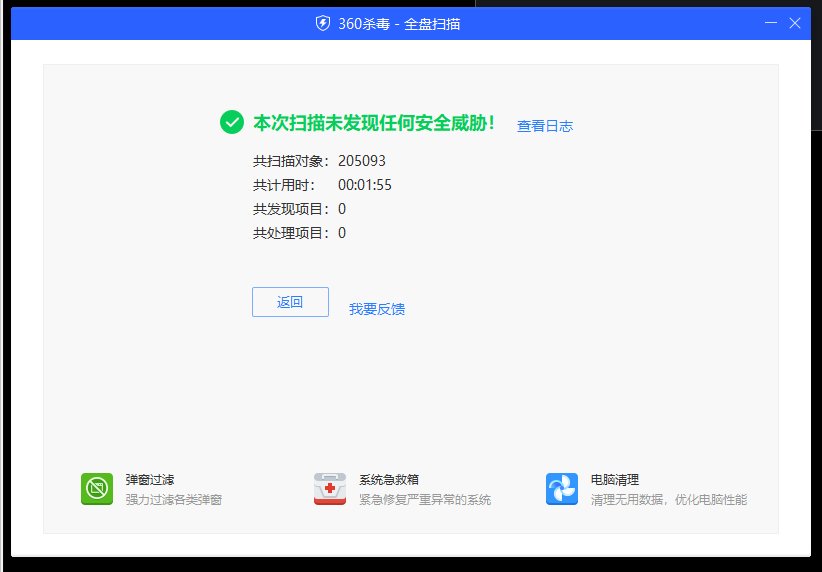This screenshot has width=822, height=572.
Task: Click the 共发现项目 label
Action: pyautogui.click(x=291, y=209)
